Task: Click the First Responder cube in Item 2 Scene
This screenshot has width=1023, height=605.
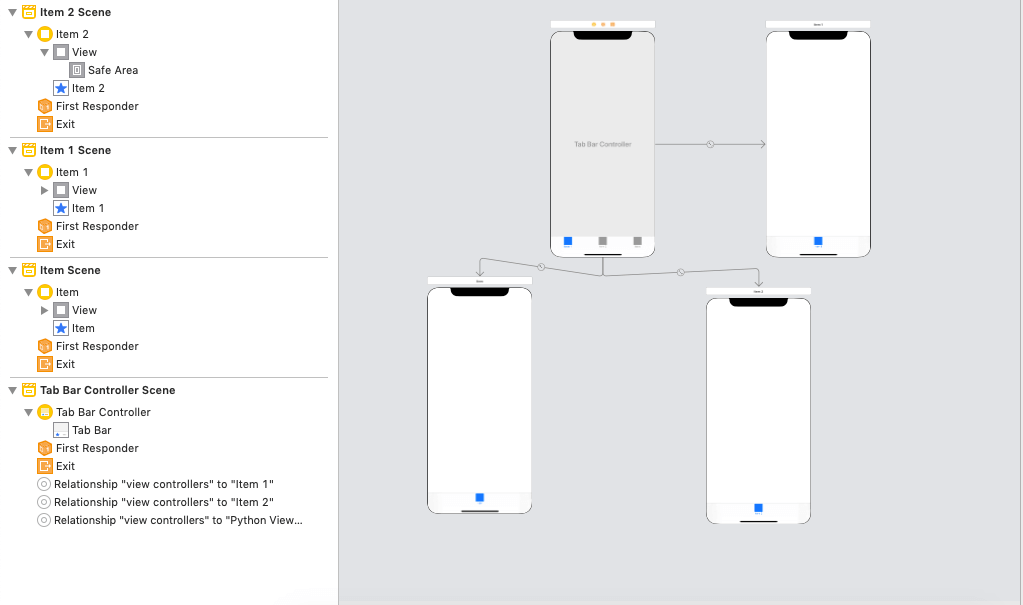Action: tap(44, 106)
